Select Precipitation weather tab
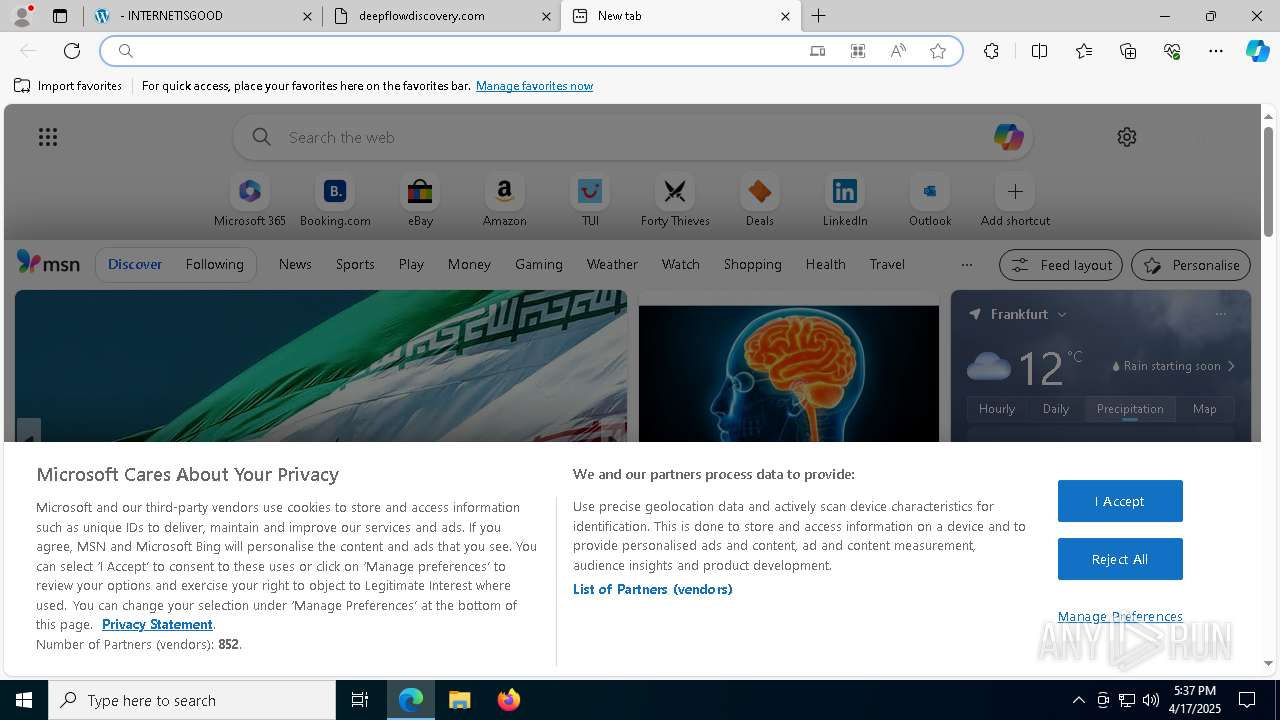 (1130, 409)
